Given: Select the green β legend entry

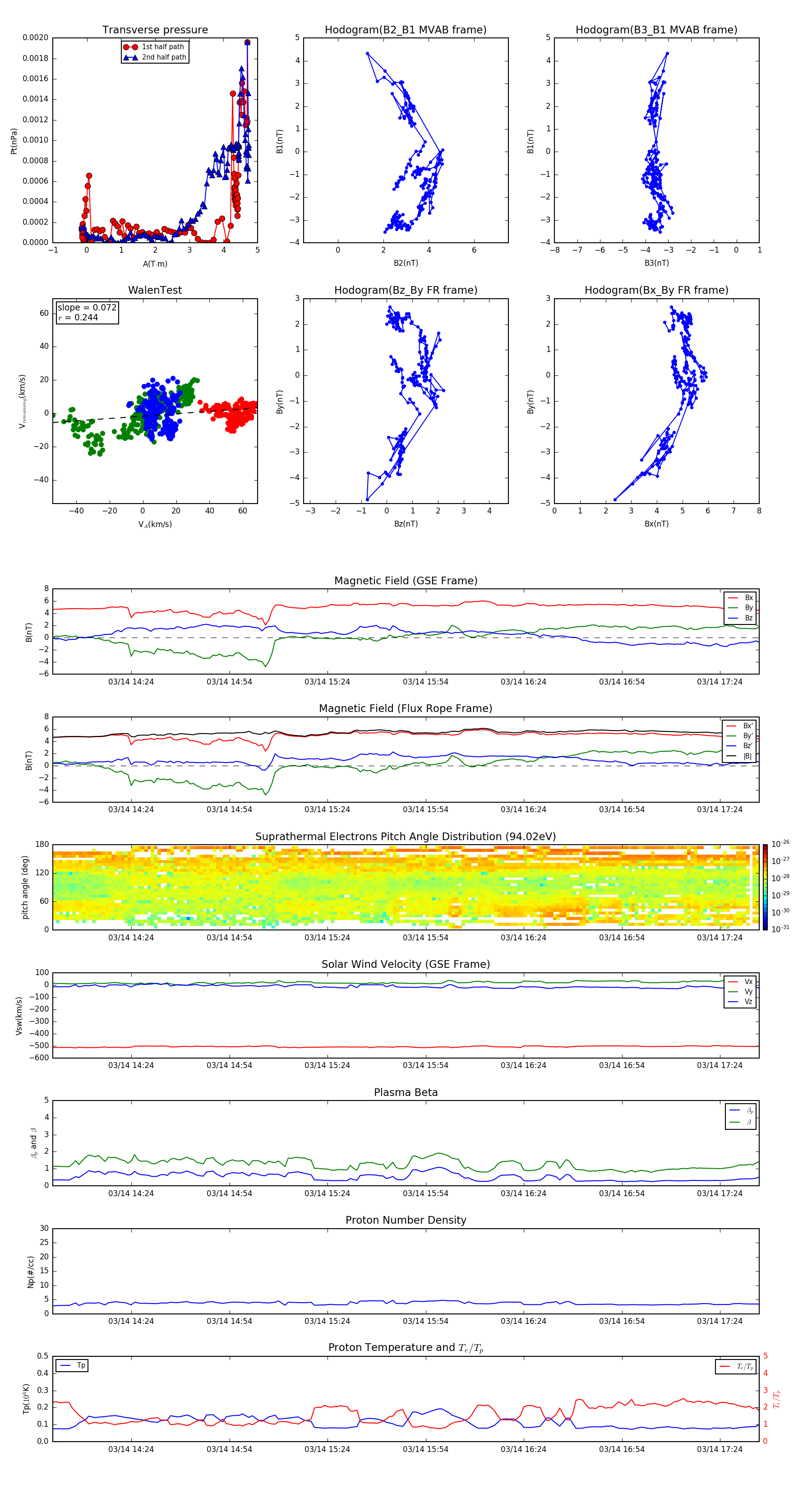Looking at the screenshot, I should pos(741,1122).
